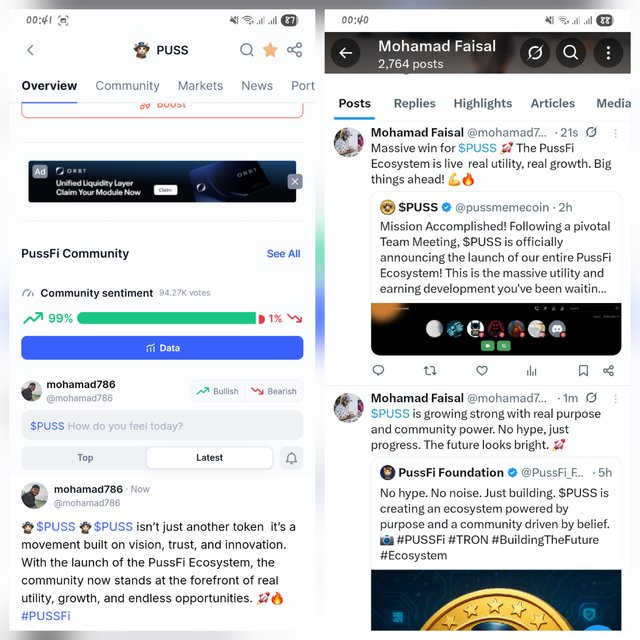Open the three-dot menu on profile header
The image size is (640, 640).
tap(608, 53)
